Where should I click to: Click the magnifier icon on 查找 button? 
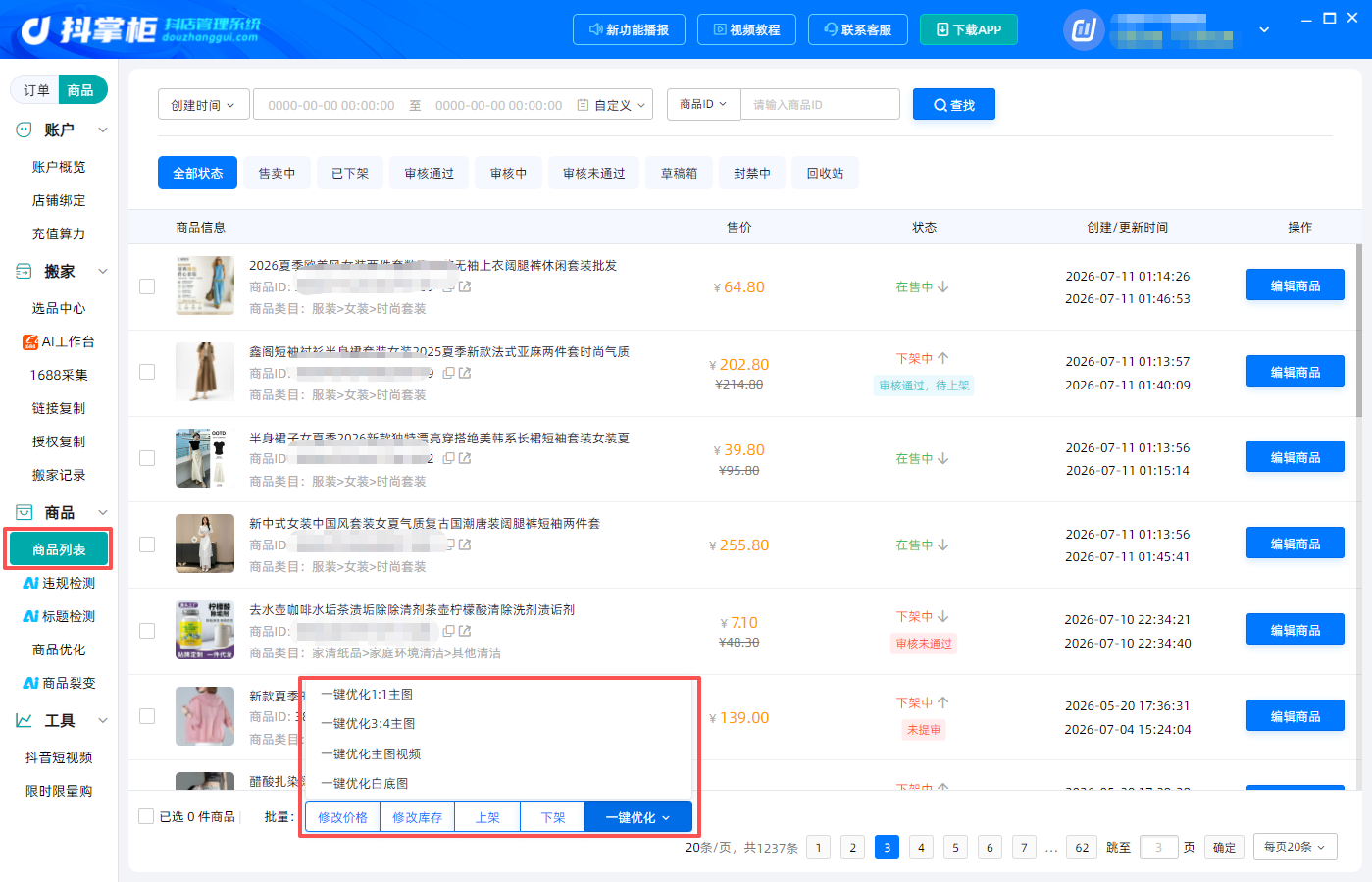coord(940,105)
